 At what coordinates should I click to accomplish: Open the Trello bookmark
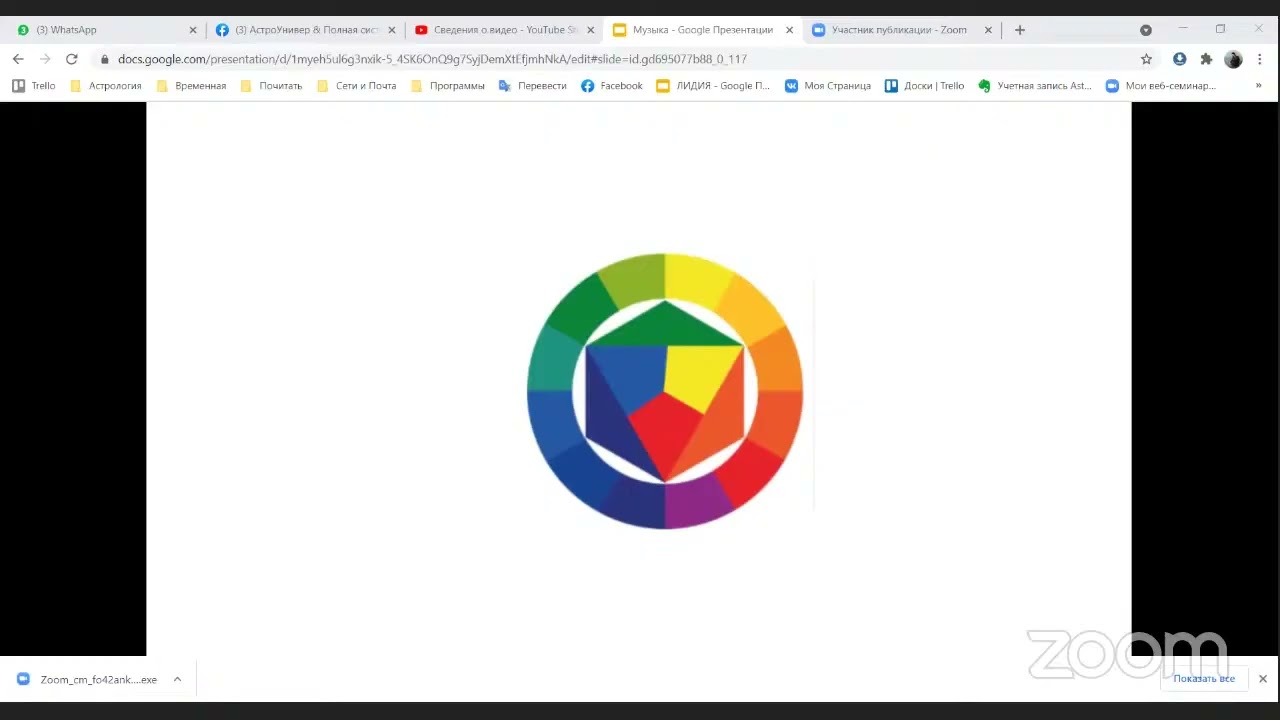click(x=34, y=86)
